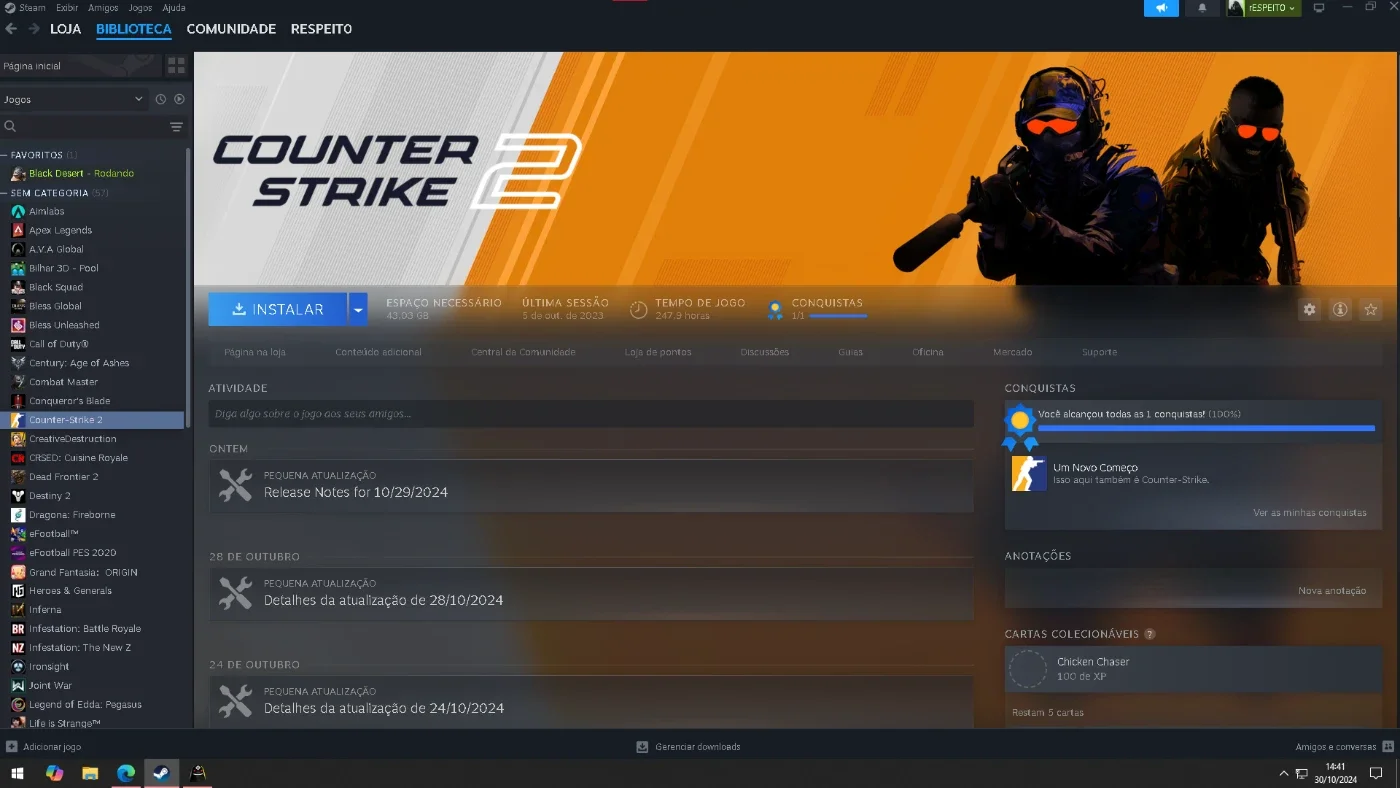The width and height of the screenshot is (1400, 788).
Task: Click the blue INSTALAR button
Action: click(278, 310)
